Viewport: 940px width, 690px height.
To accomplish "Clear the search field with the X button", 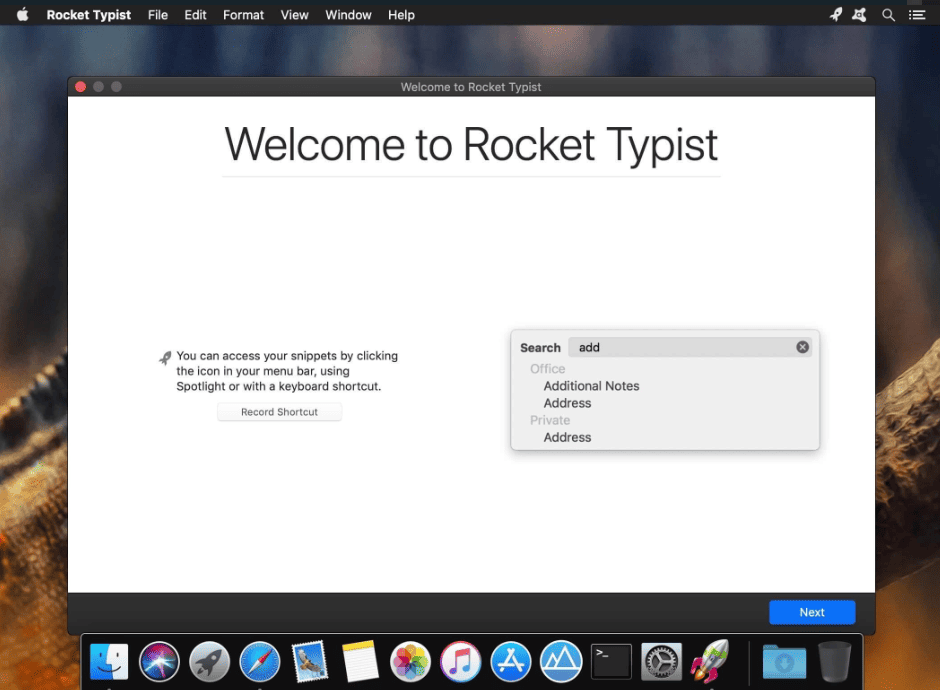I will (802, 347).
